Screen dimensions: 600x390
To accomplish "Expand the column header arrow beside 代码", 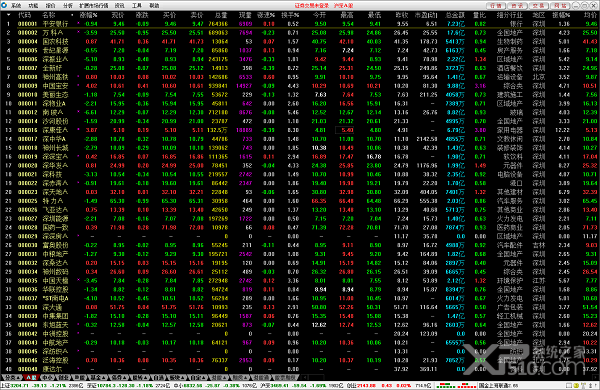I will coord(8,15).
